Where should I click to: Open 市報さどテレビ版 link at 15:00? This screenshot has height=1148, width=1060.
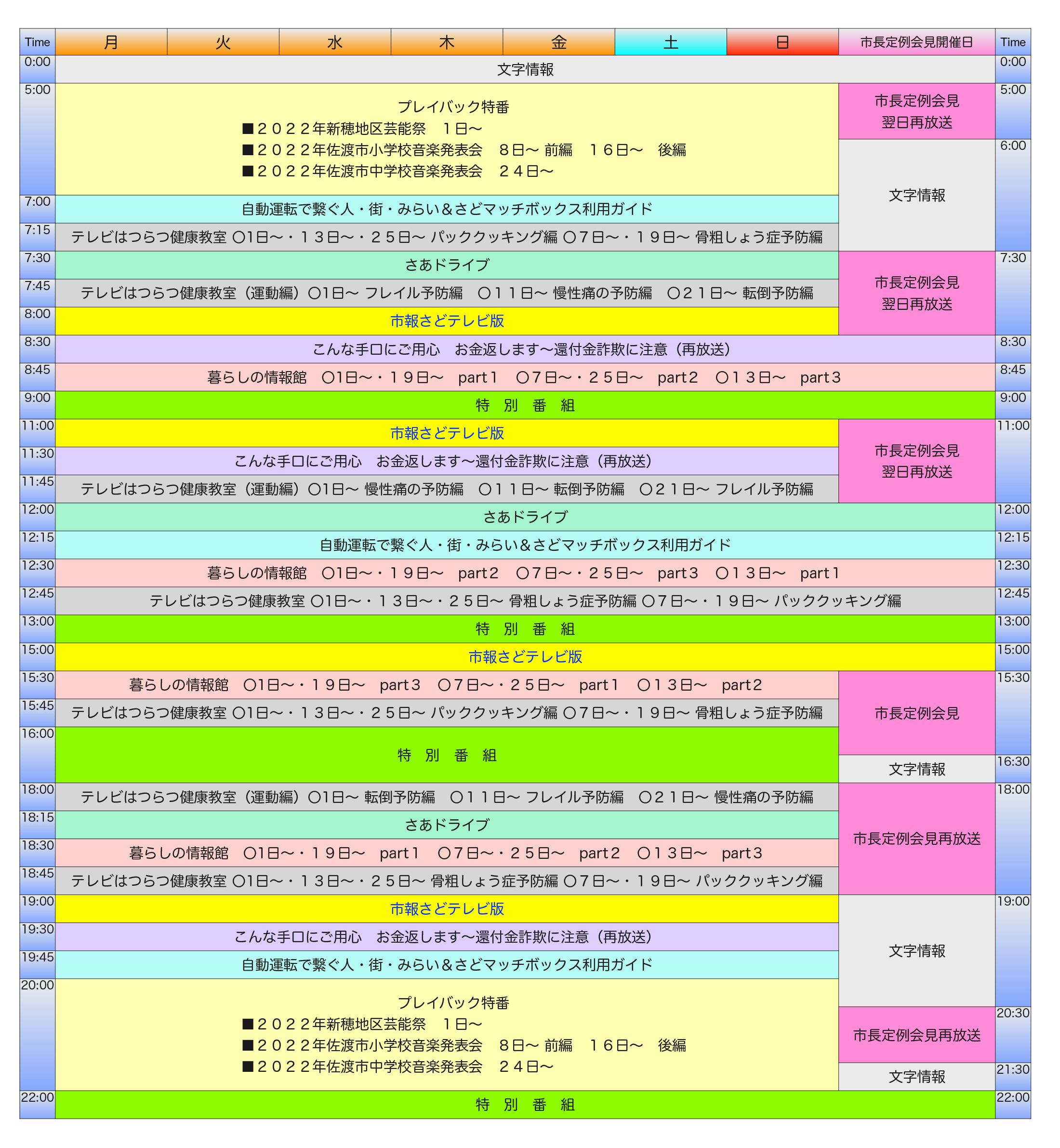coord(525,656)
